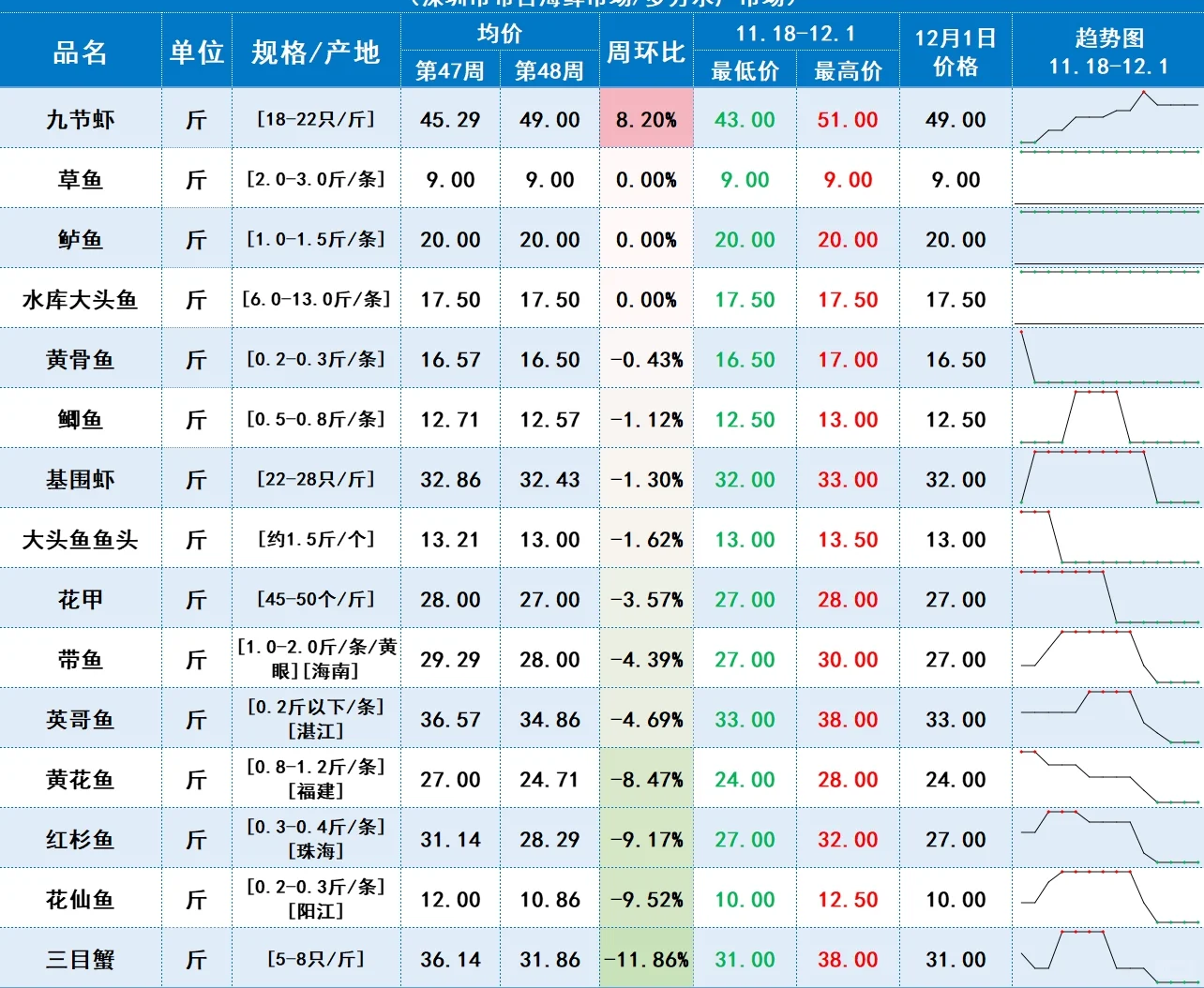This screenshot has width=1204, height=988.
Task: Select the 黄骨鱼 row name
Action: 81,360
